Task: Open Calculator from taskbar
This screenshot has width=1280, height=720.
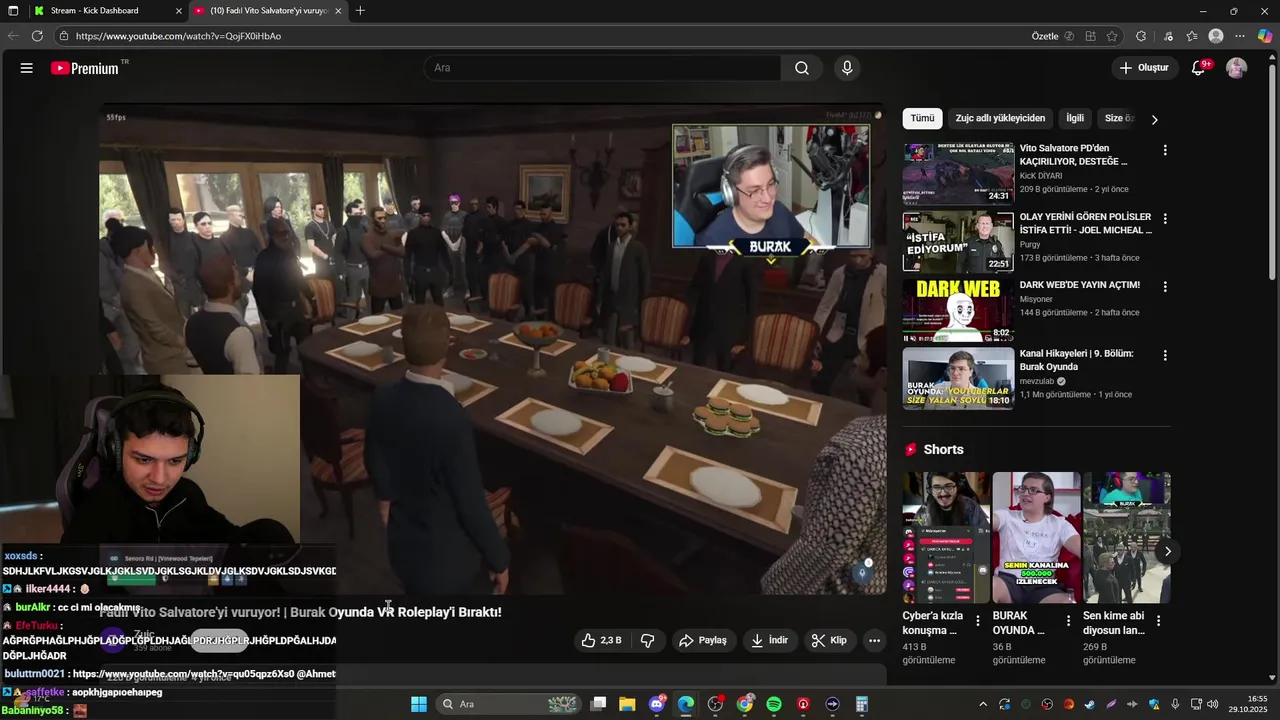Action: pos(862,704)
